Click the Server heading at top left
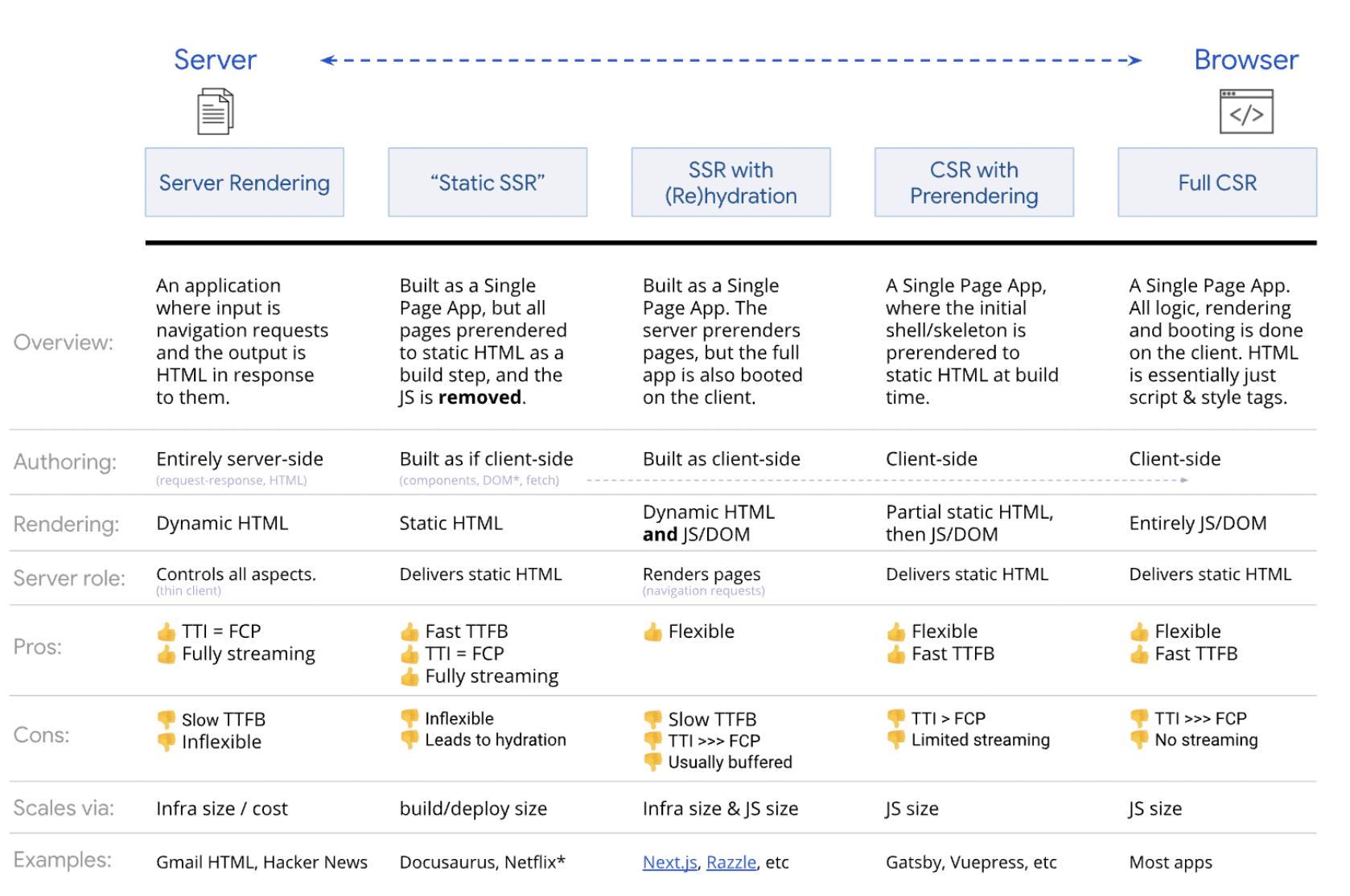The width and height of the screenshot is (1350, 896). click(x=215, y=60)
